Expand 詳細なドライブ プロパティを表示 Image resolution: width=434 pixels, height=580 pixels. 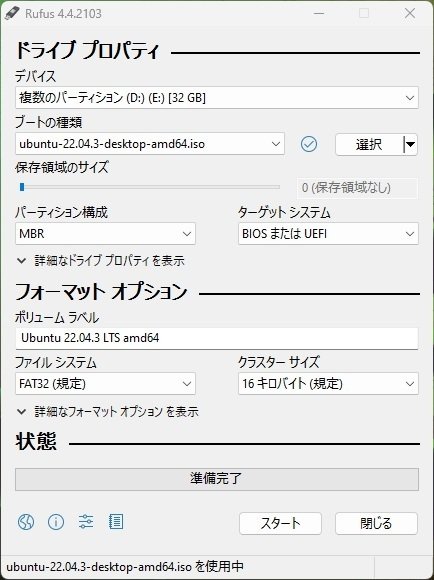[x=101, y=261]
